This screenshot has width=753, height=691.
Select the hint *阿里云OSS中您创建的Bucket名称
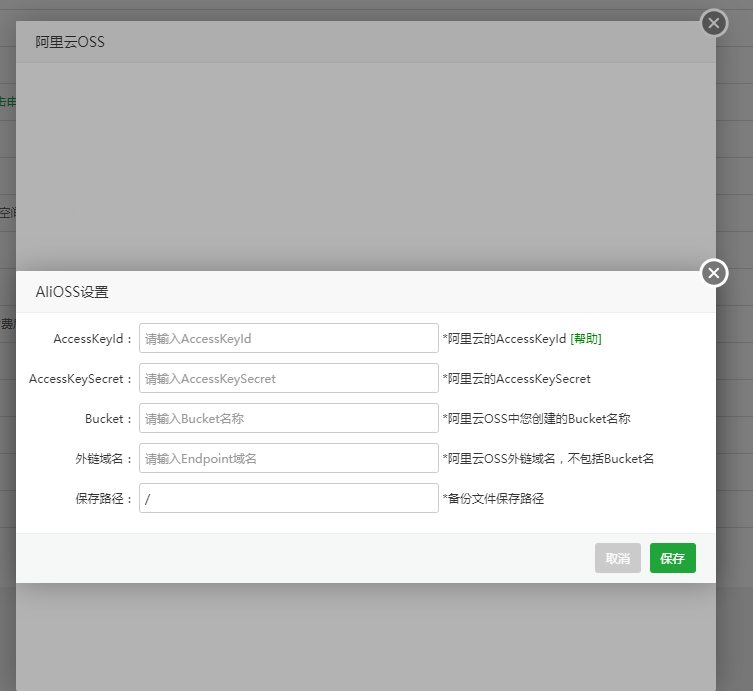pos(536,419)
